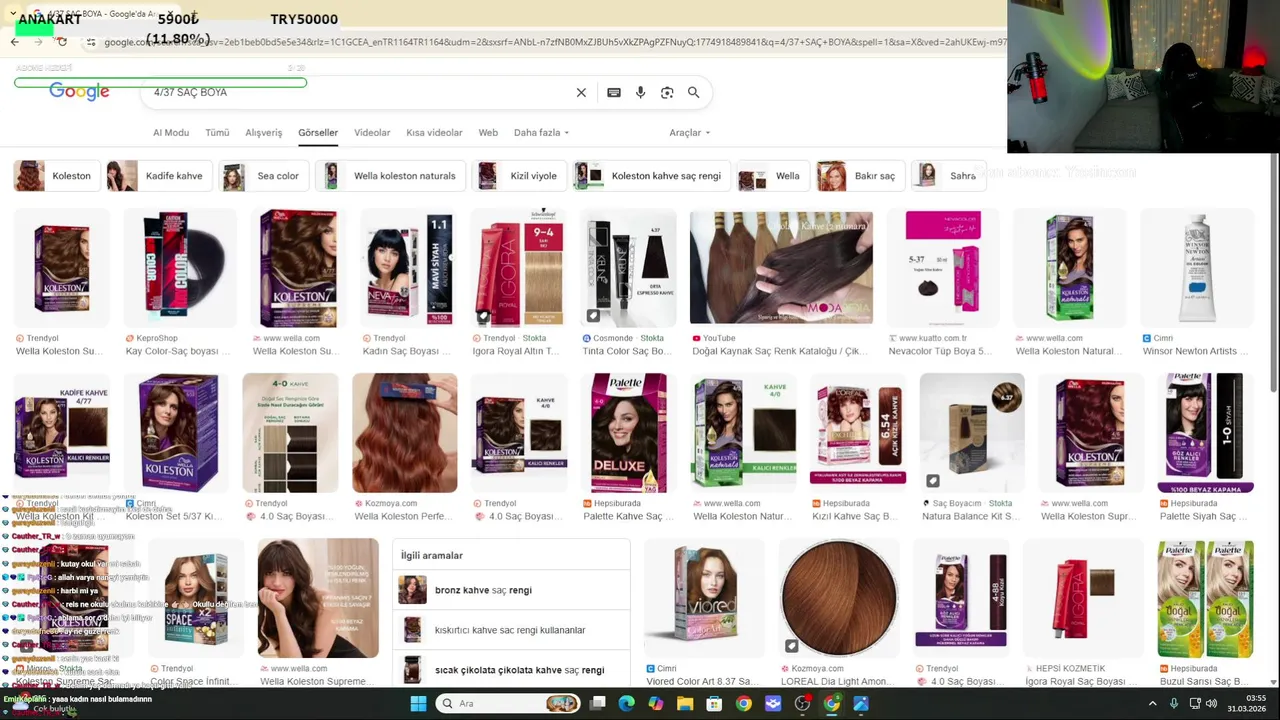
Task: Open File Explorer from the taskbar
Action: [685, 703]
